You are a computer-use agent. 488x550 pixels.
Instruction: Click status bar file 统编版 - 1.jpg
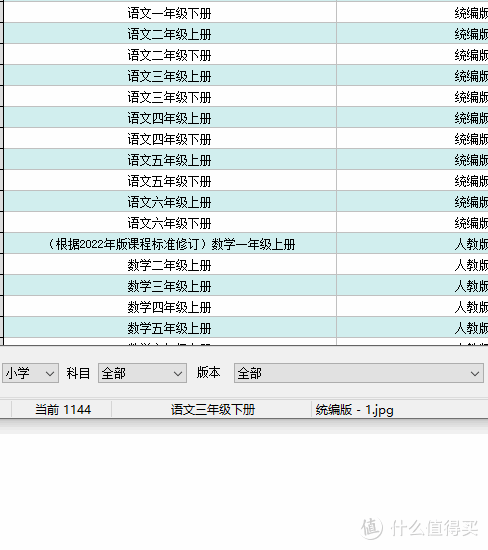point(354,410)
